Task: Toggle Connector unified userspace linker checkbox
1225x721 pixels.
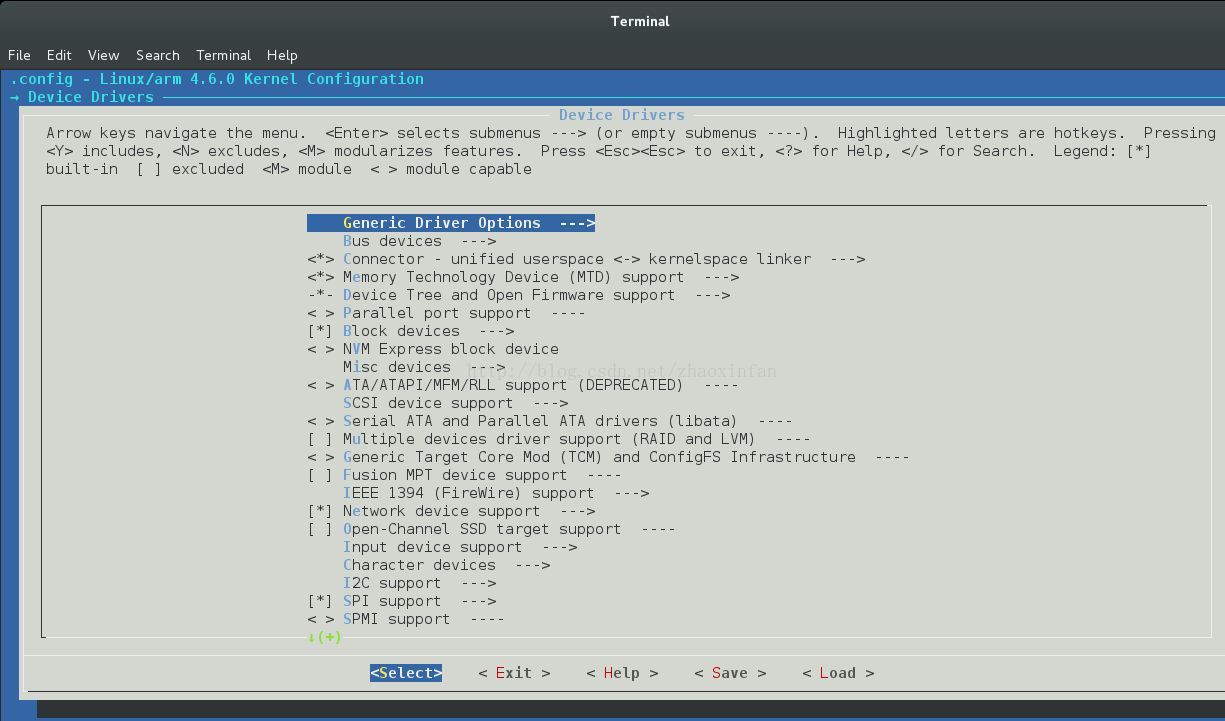Action: click(321, 259)
